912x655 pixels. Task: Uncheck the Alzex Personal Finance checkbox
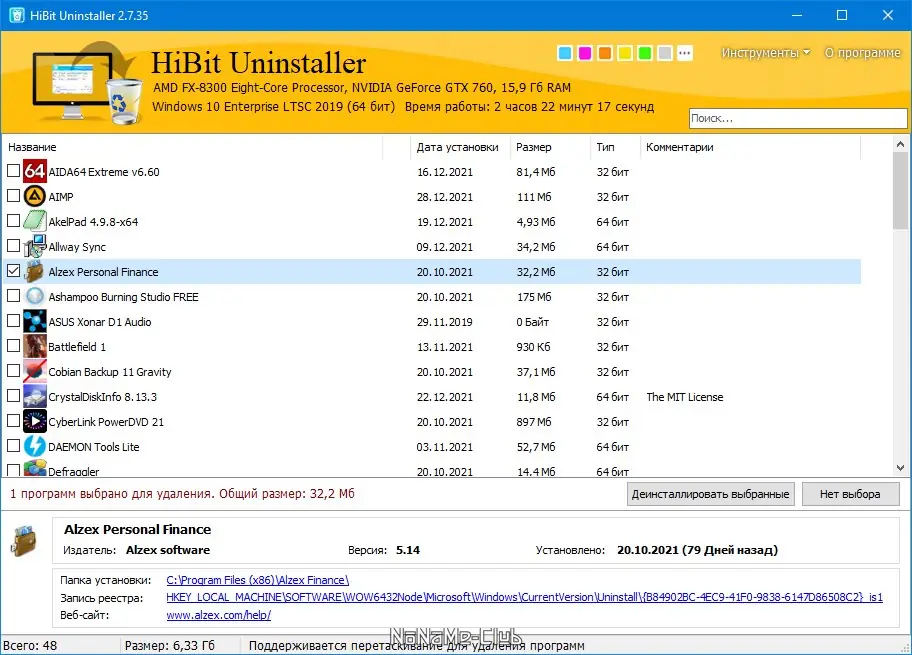tap(13, 271)
